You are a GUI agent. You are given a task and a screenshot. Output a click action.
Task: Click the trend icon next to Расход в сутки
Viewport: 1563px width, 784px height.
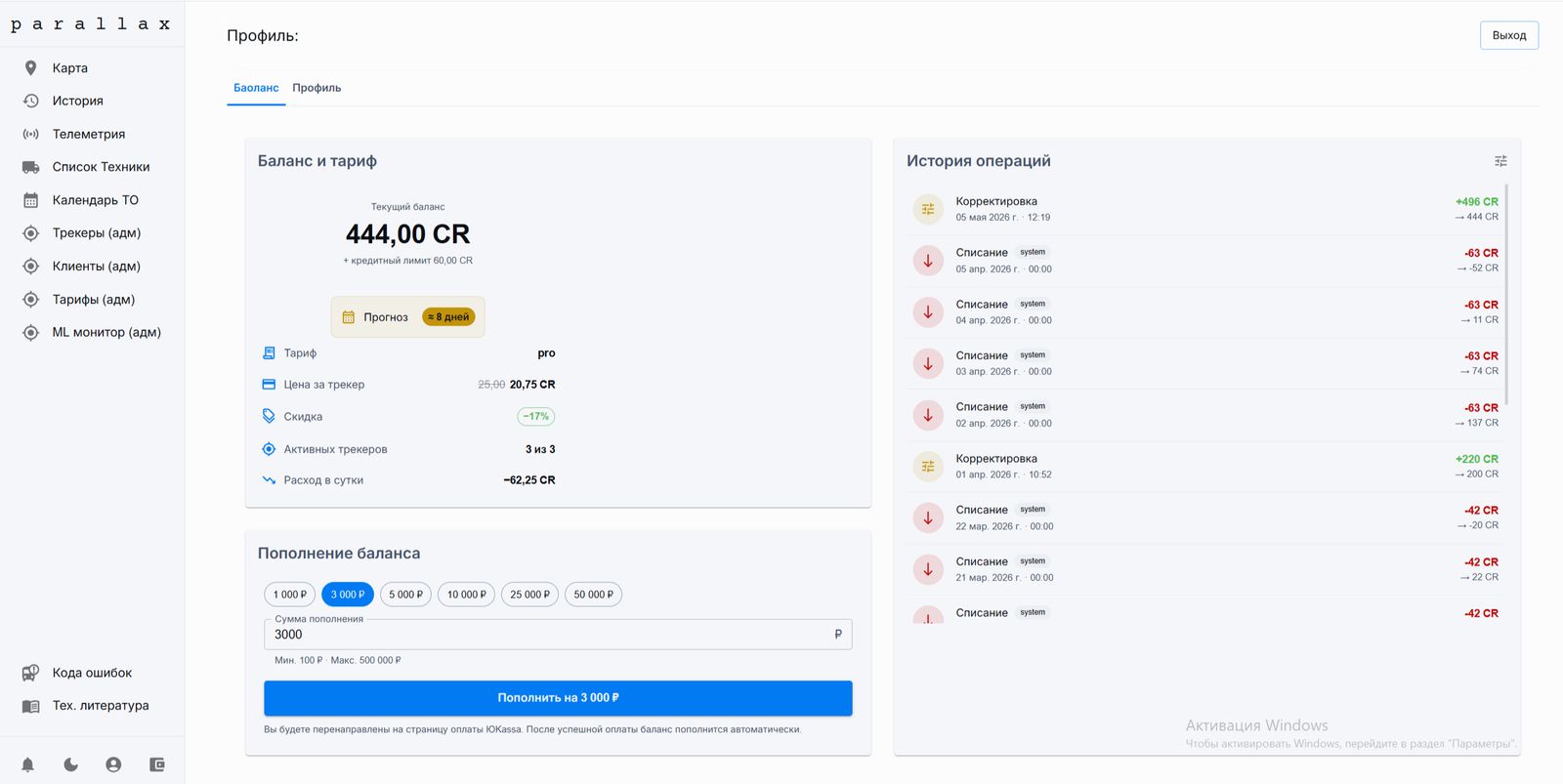[x=269, y=480]
